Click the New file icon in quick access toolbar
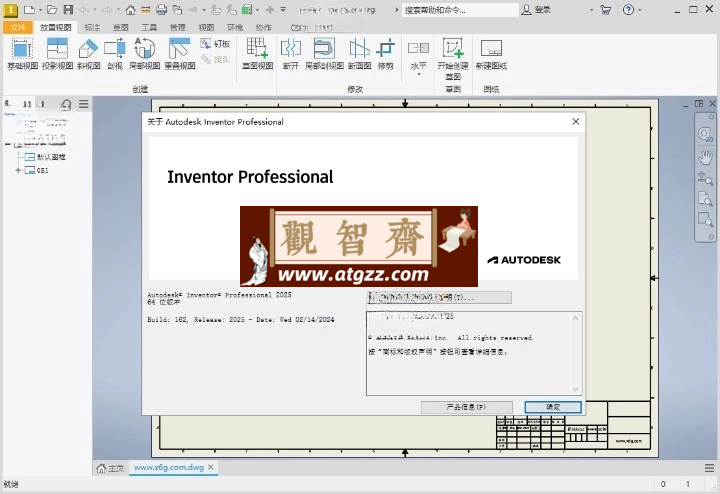The image size is (720, 494). [x=29, y=9]
